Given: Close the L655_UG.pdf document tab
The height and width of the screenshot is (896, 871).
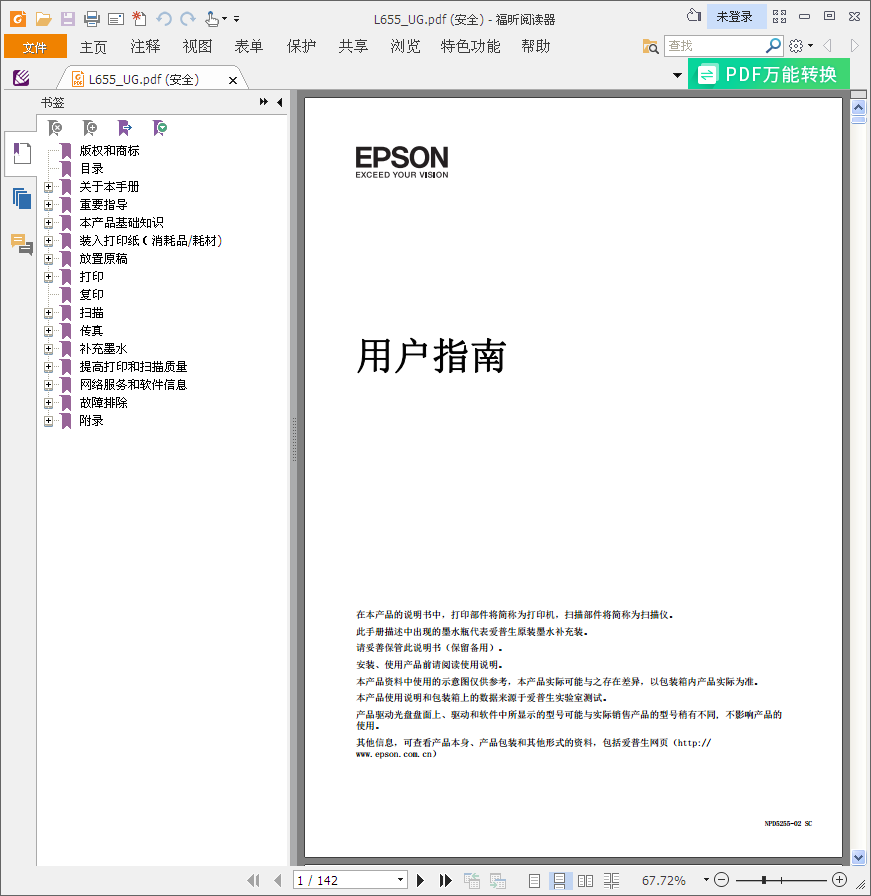Looking at the screenshot, I should (233, 81).
